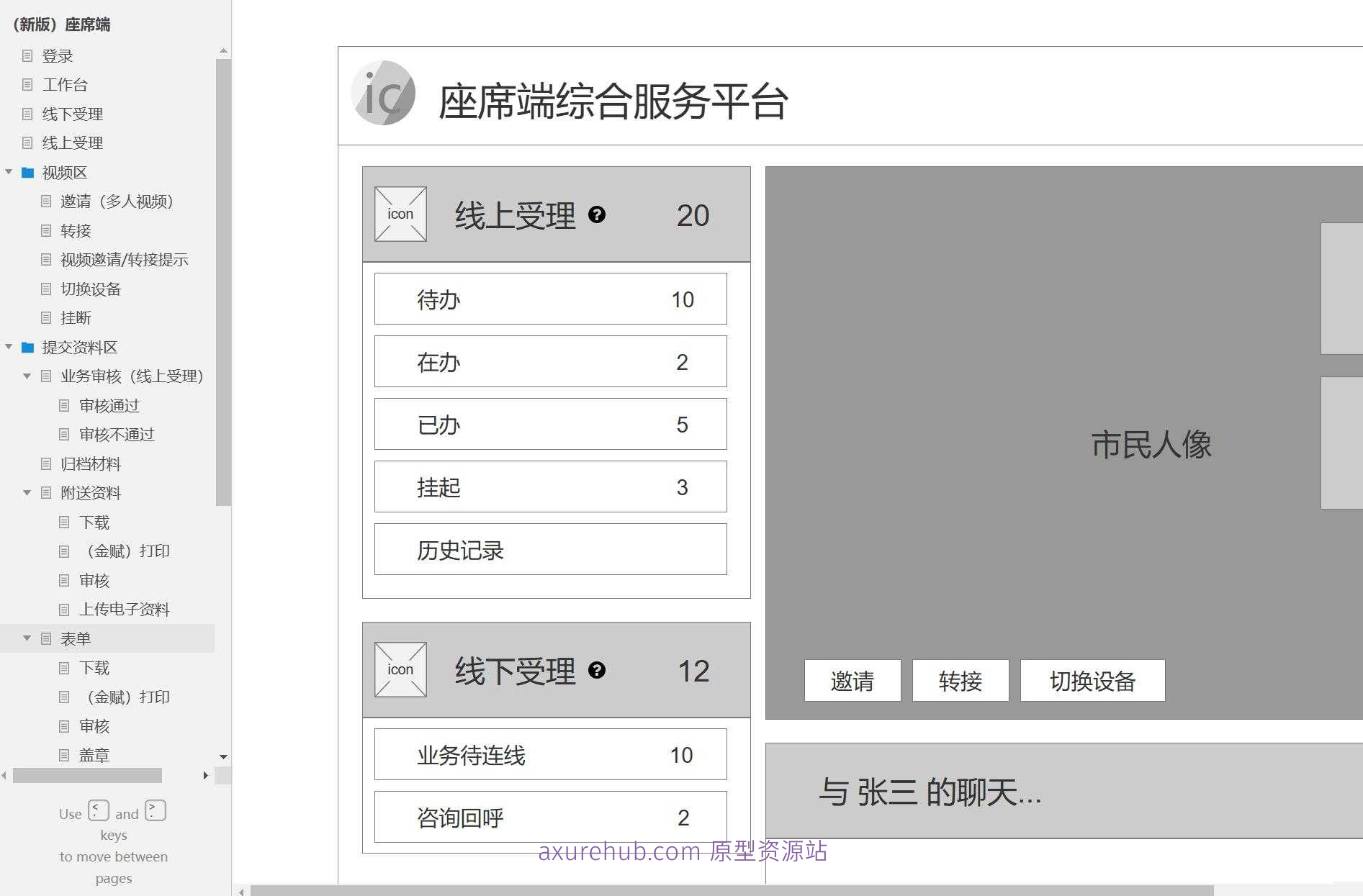Screen dimensions: 1363x896
Task: Collapse the 表单 tree node
Action: click(27, 638)
